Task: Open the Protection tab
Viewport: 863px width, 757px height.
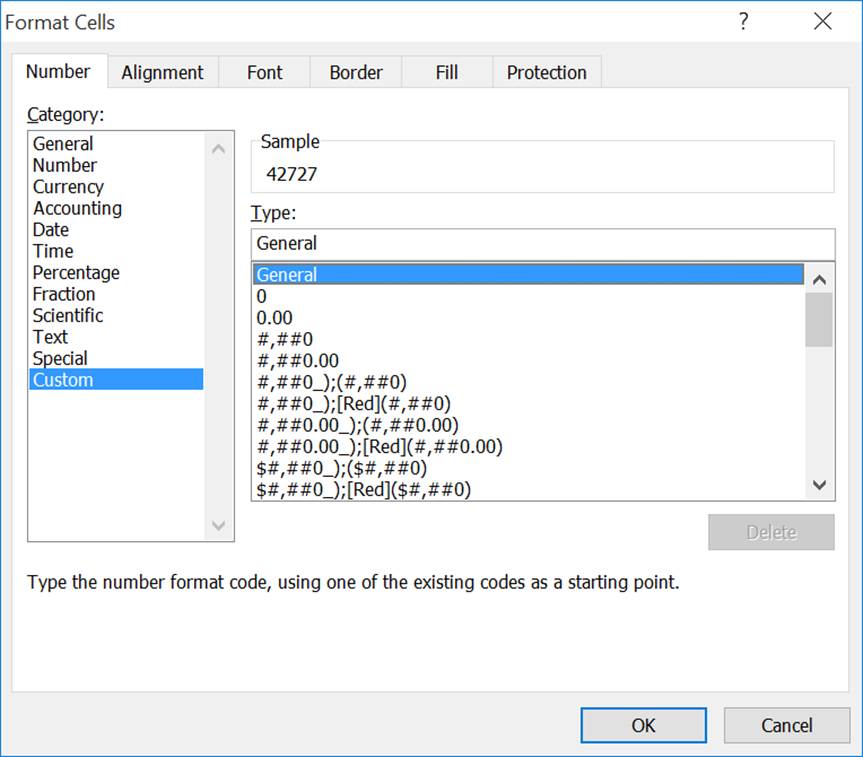Action: coord(547,72)
